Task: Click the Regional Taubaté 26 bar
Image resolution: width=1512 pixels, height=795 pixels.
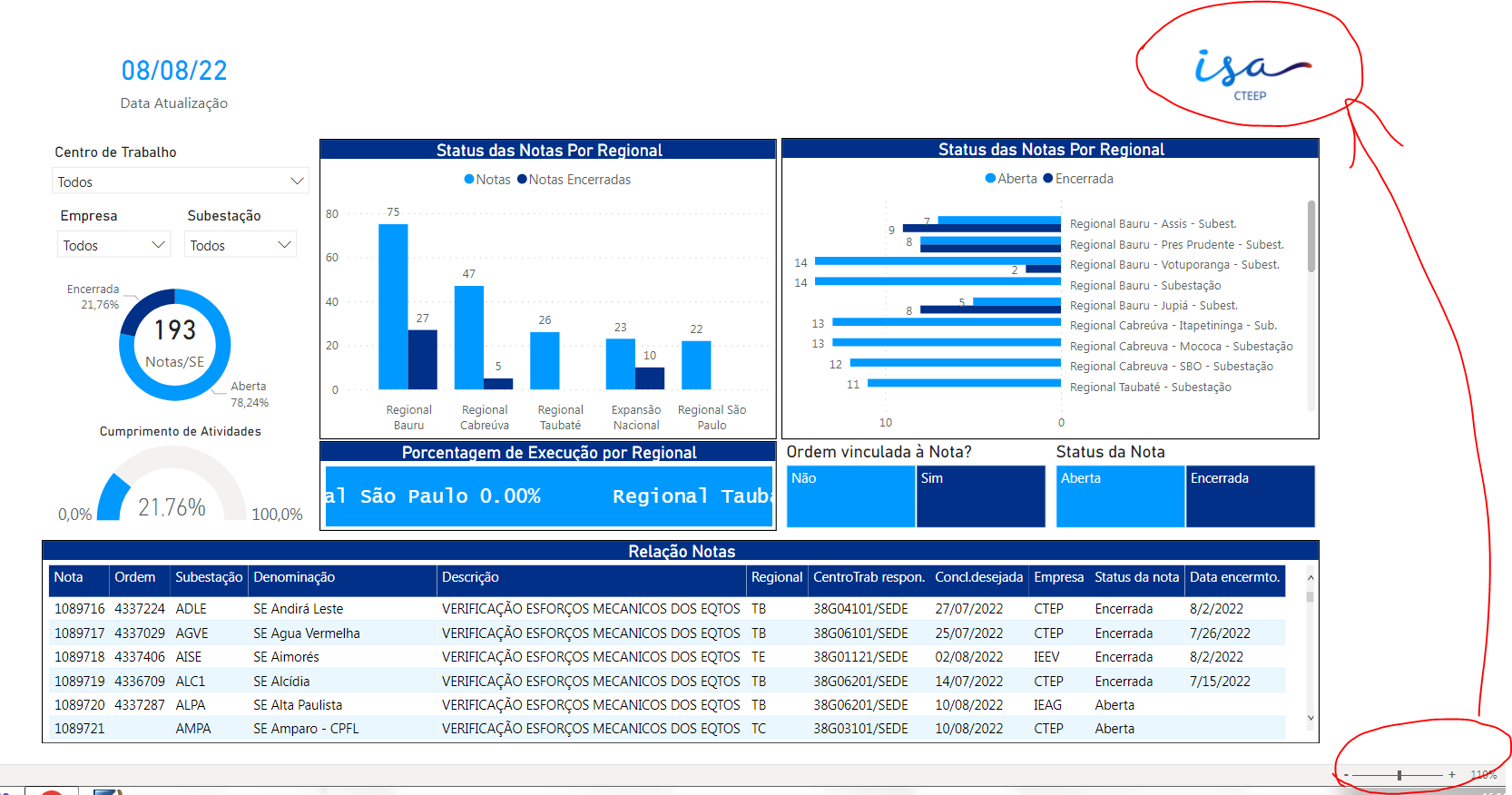Action: click(545, 361)
